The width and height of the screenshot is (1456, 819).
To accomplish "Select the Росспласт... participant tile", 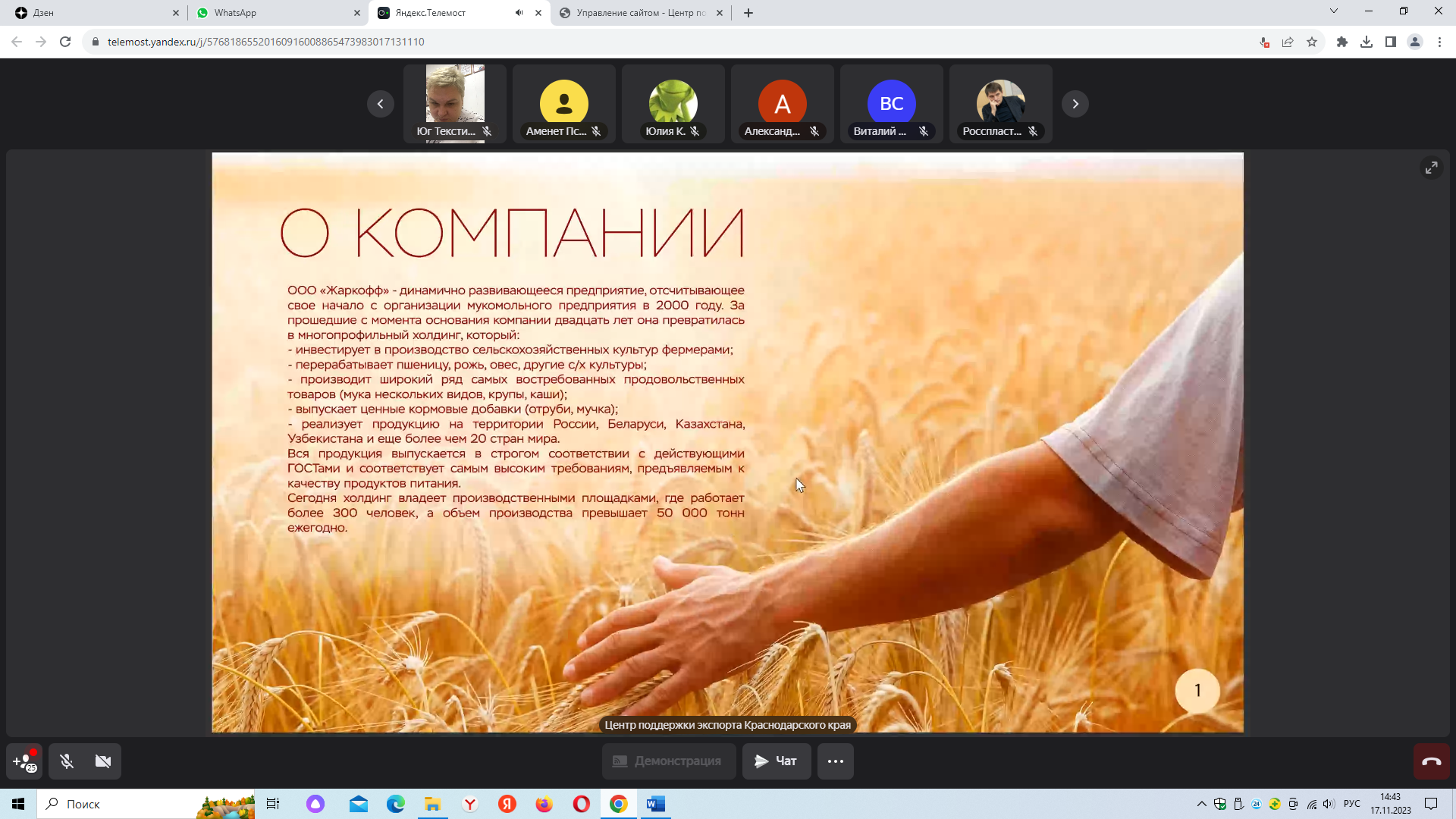I will (x=1001, y=104).
